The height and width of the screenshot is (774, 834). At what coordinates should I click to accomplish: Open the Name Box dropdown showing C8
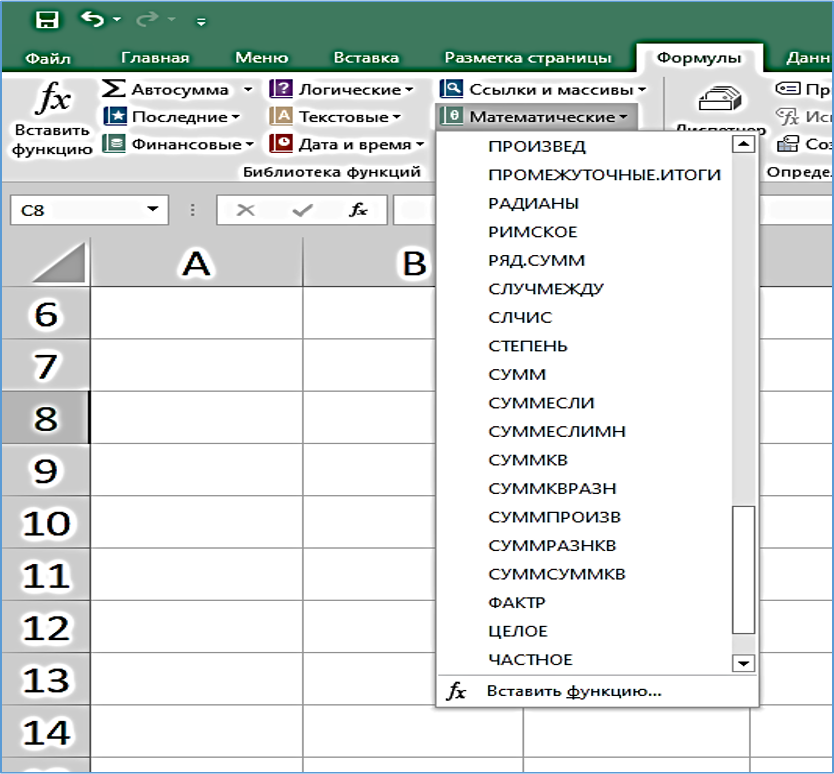click(x=152, y=210)
